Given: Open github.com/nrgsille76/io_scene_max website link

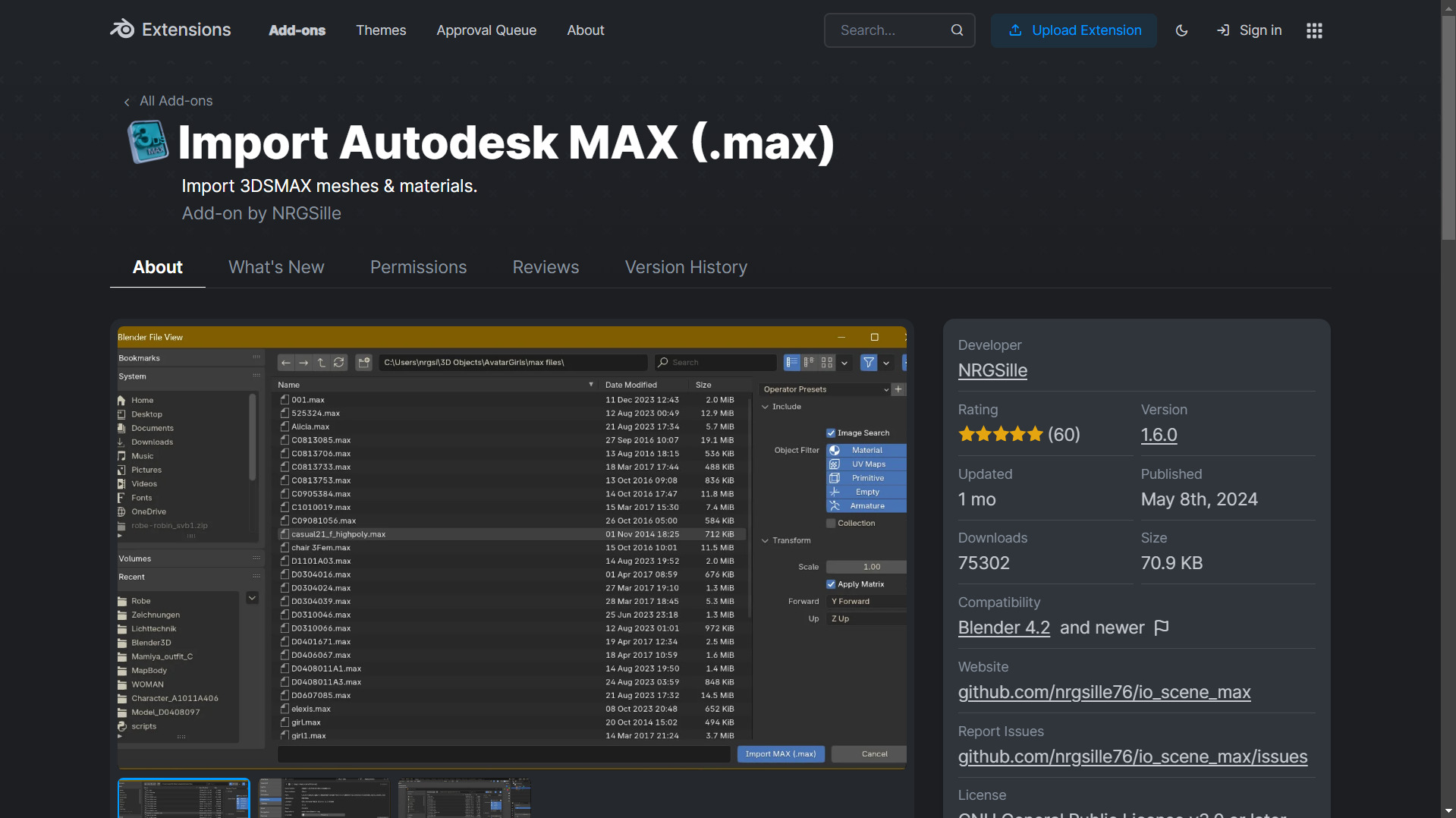Looking at the screenshot, I should [x=1104, y=692].
